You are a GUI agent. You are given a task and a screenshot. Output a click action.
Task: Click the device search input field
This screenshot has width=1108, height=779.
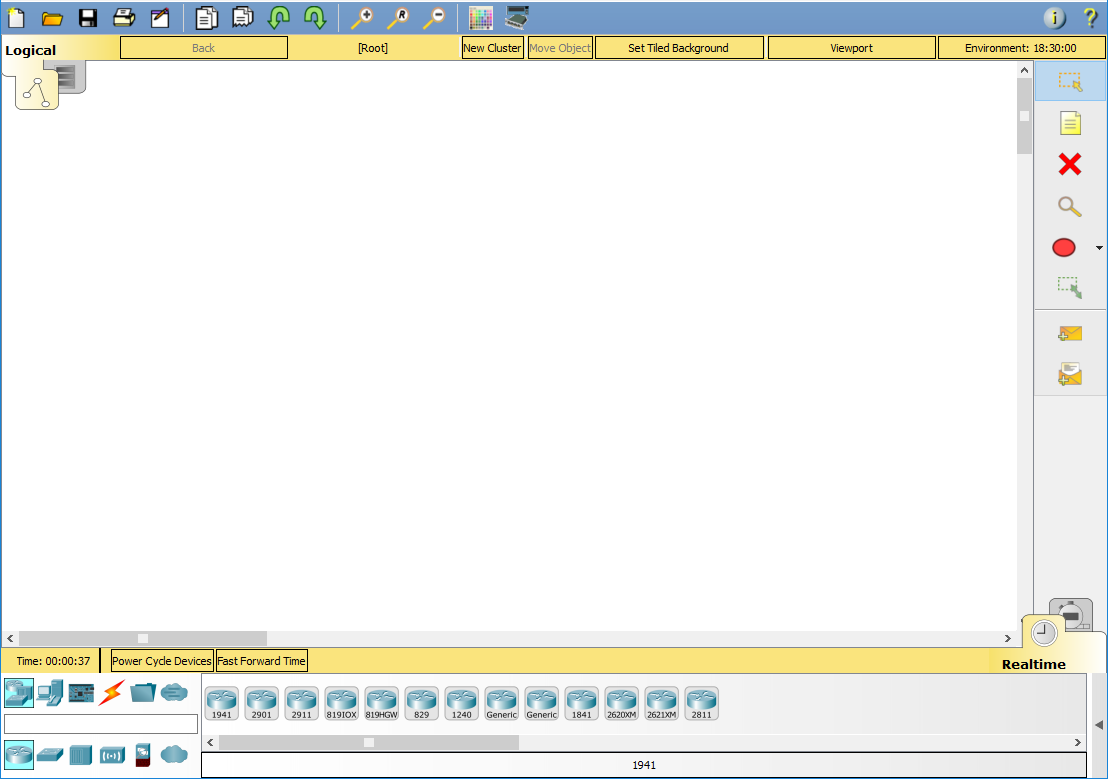[x=101, y=724]
